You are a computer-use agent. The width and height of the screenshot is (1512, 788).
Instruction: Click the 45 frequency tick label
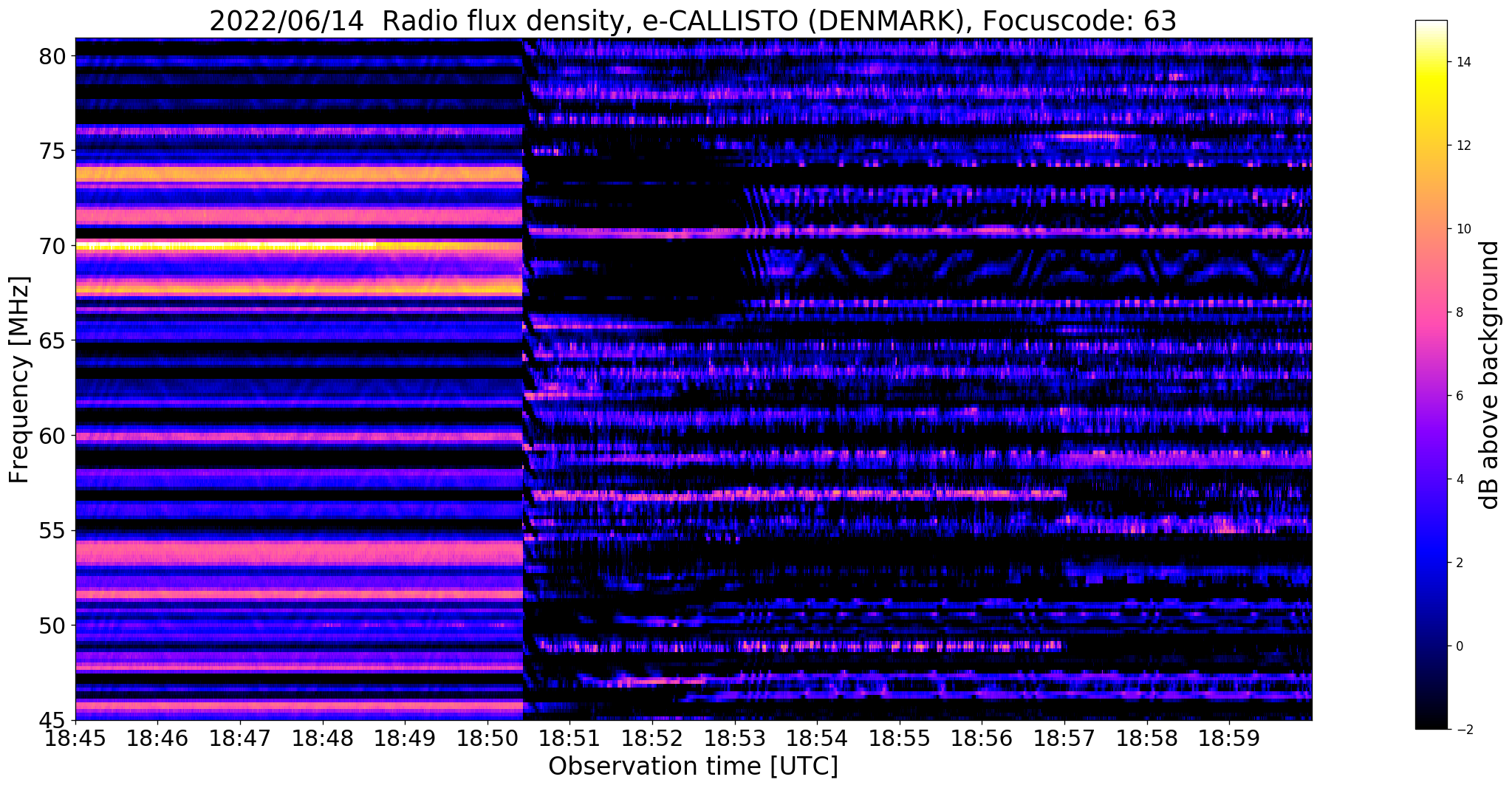(x=52, y=721)
